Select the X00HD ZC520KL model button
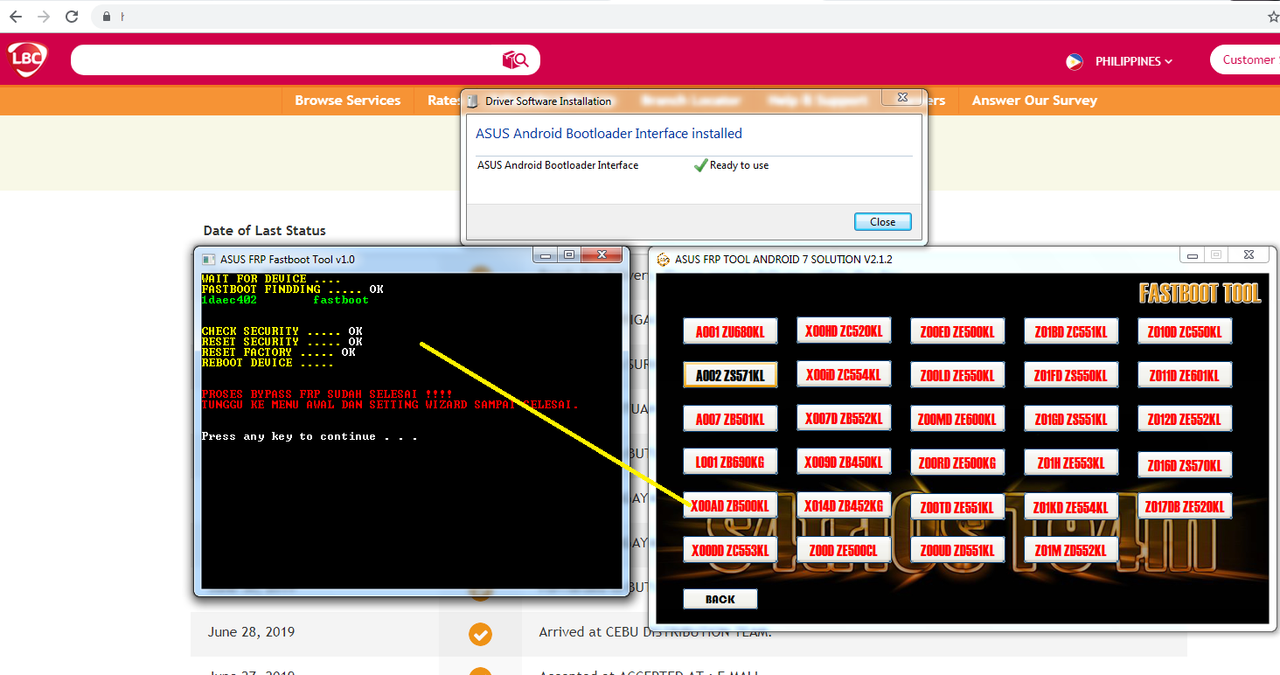This screenshot has width=1280, height=675. tap(843, 330)
